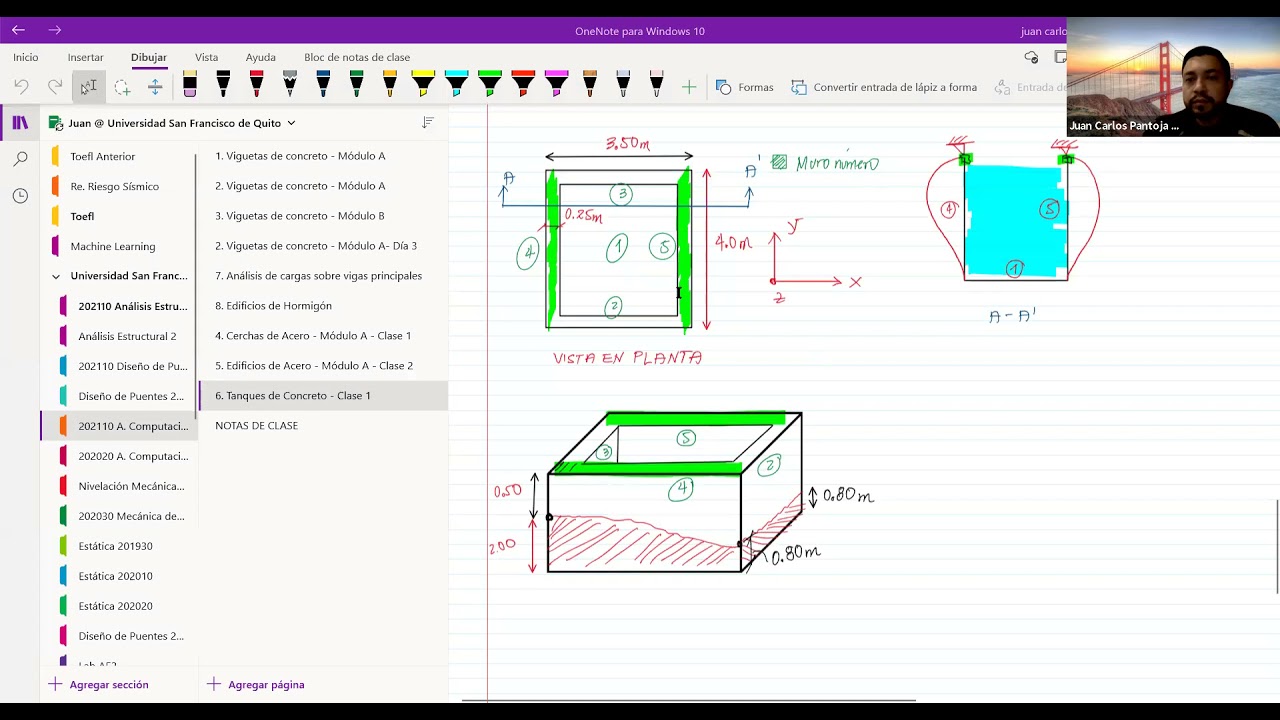Pick the blue pen

coord(323,84)
